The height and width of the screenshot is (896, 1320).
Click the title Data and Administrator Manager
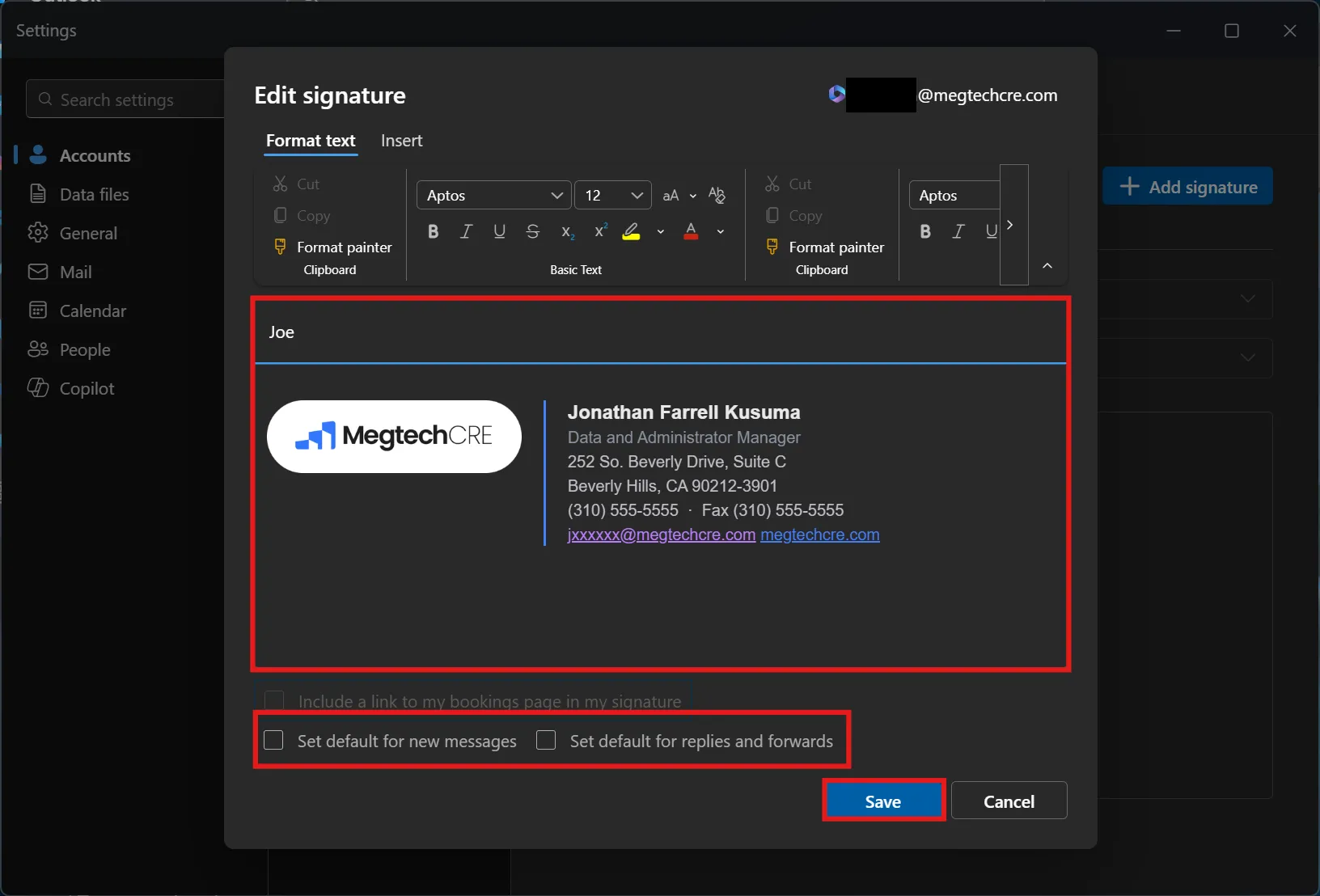[x=683, y=437]
